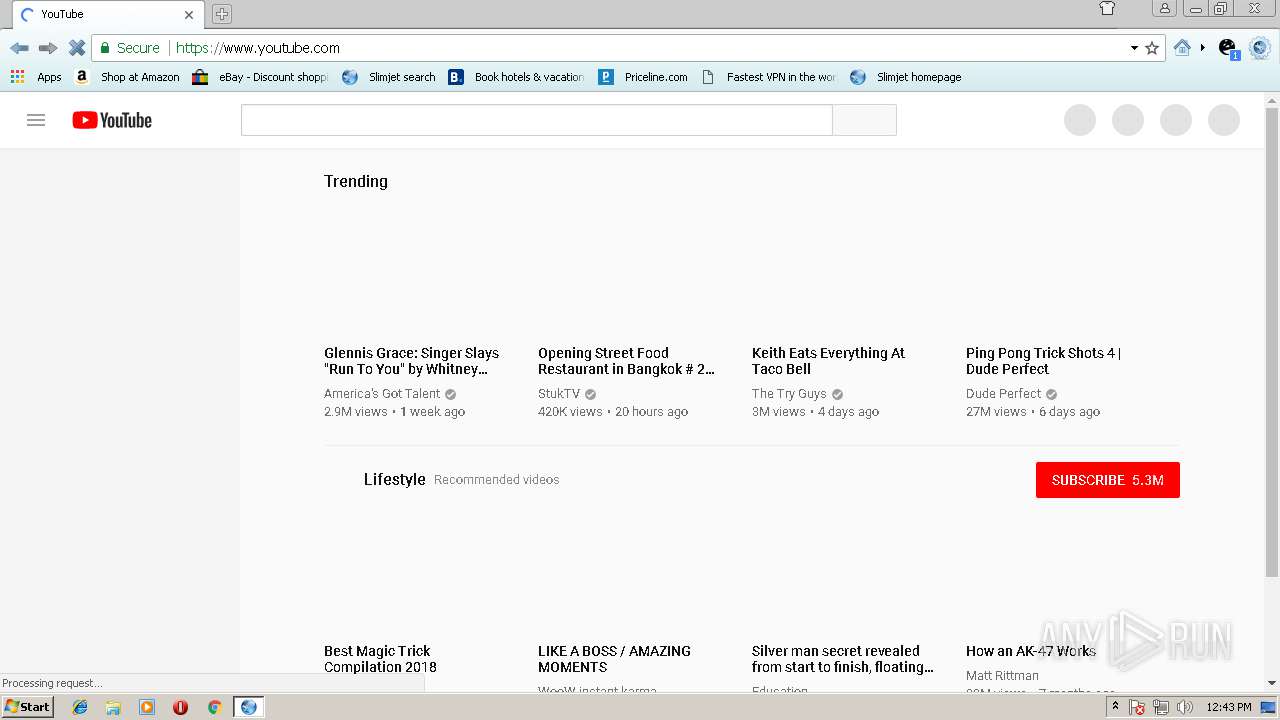Open Windows Explorer folder from taskbar
The width and height of the screenshot is (1280, 720).
(x=113, y=707)
